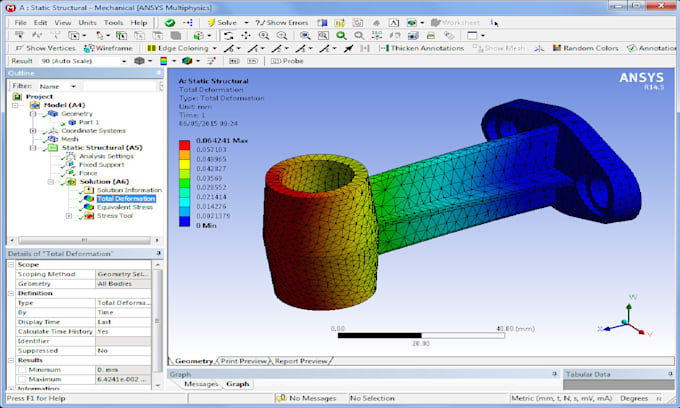Viewport: 680px width, 408px height.
Task: Switch to the Messages tab
Action: pos(201,384)
